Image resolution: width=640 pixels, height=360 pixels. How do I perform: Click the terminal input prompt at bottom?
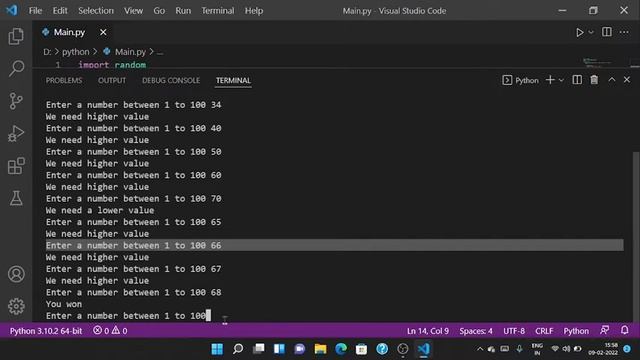click(128, 316)
